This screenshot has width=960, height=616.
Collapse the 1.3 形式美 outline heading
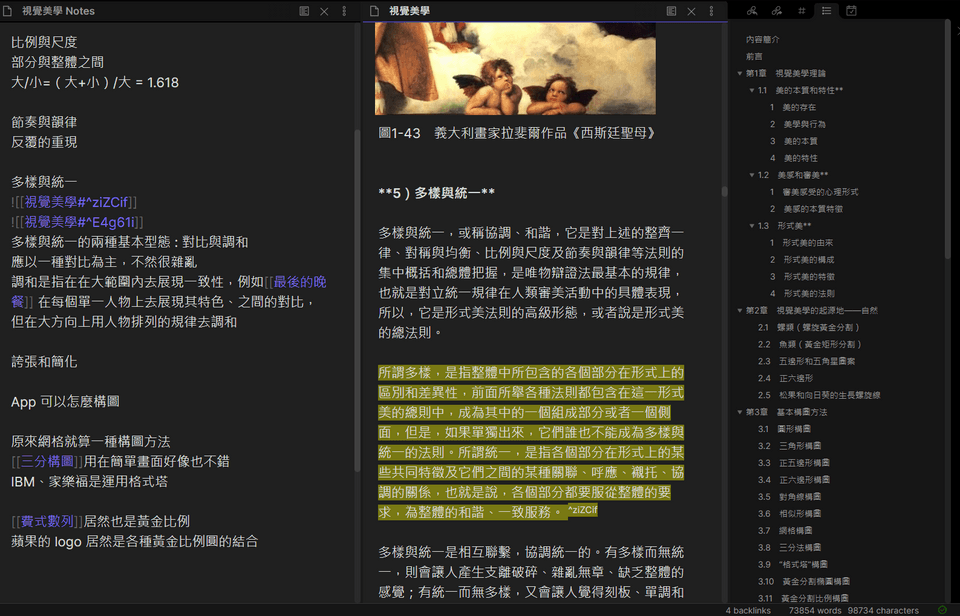coord(752,226)
